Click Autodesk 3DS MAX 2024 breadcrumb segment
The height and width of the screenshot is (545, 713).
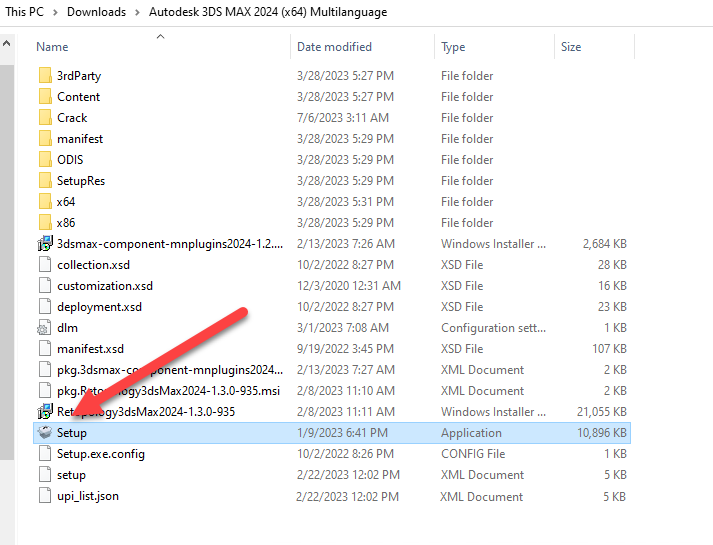pos(268,12)
